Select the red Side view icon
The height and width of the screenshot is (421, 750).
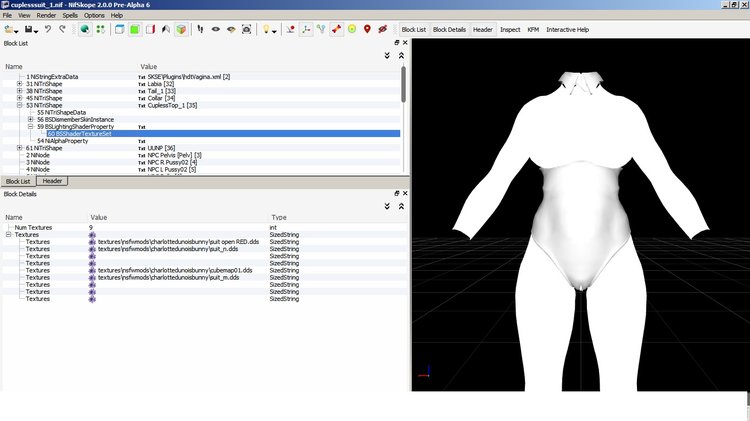tap(150, 30)
